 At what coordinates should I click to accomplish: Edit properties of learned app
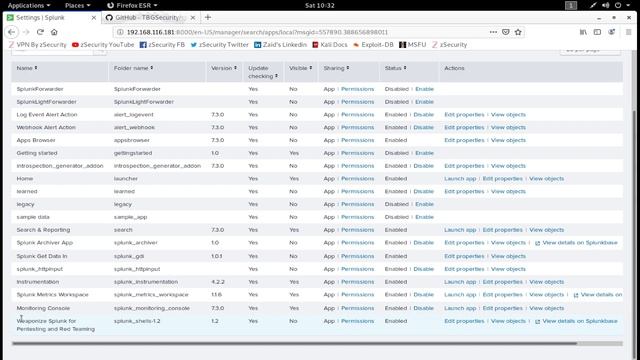click(x=464, y=191)
